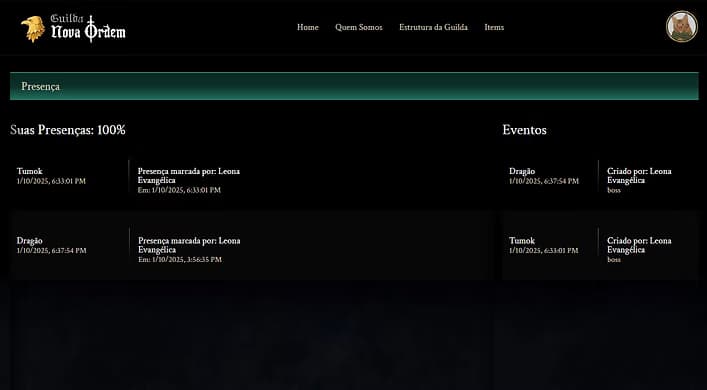Click Presença marcada por text for Tumok
Screen dimensions: 707x390
tap(188, 176)
